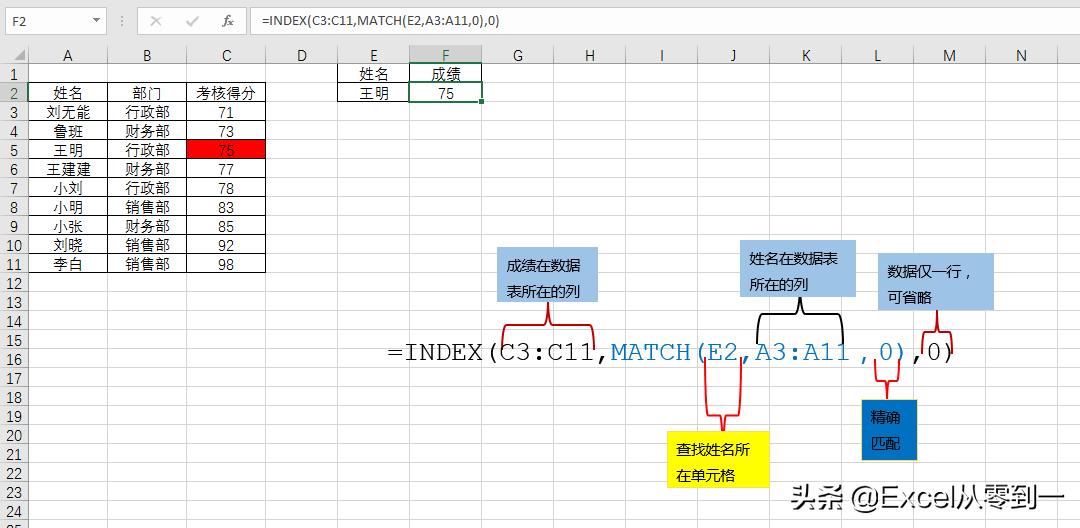Click score cell with value 77
1080x528 pixels.
point(226,169)
